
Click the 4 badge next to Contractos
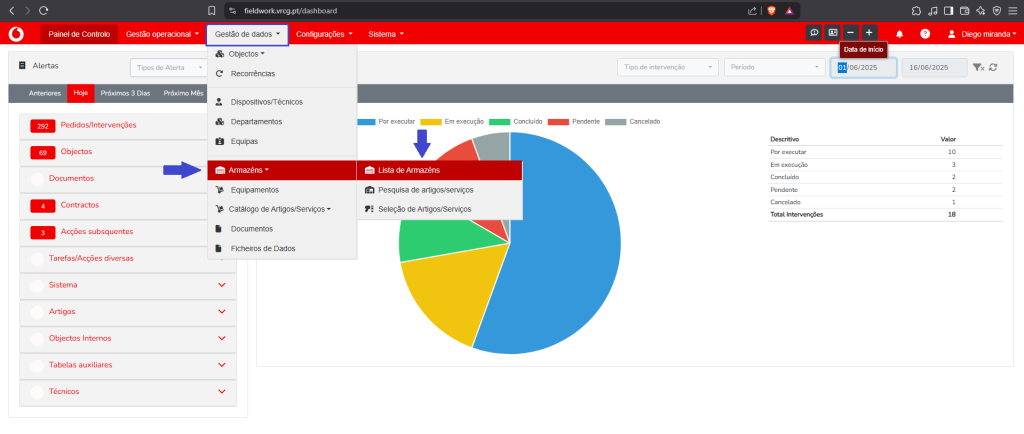[42, 206]
